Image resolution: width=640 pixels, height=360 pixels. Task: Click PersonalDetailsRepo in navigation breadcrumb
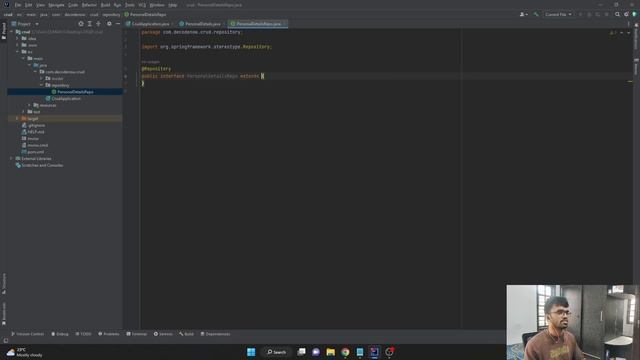pyautogui.click(x=145, y=14)
